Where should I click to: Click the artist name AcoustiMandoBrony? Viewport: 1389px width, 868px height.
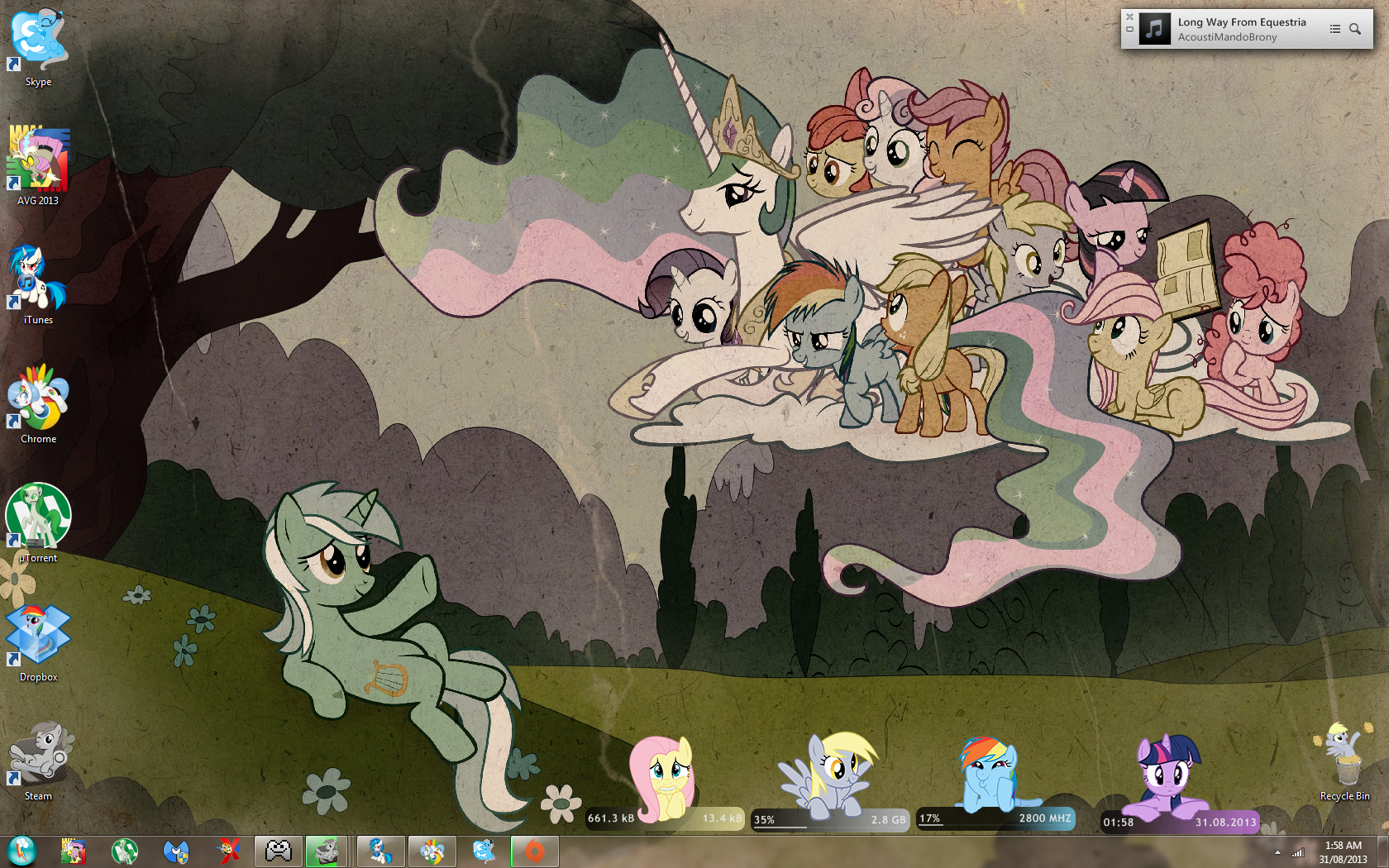click(x=1227, y=37)
